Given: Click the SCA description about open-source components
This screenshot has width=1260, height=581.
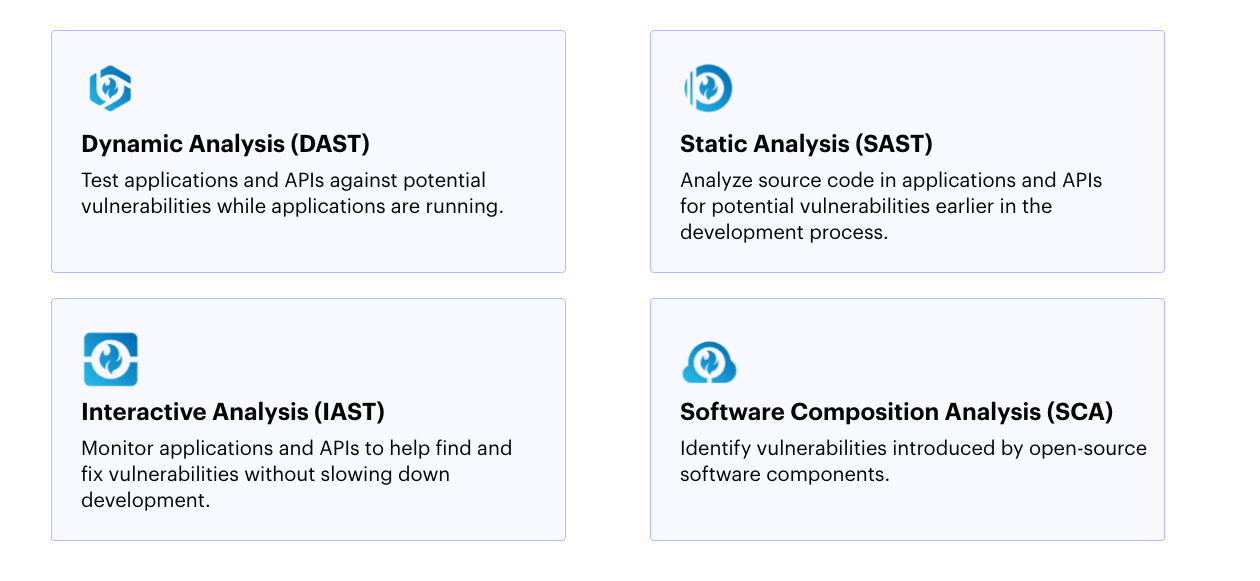Looking at the screenshot, I should tap(912, 461).
